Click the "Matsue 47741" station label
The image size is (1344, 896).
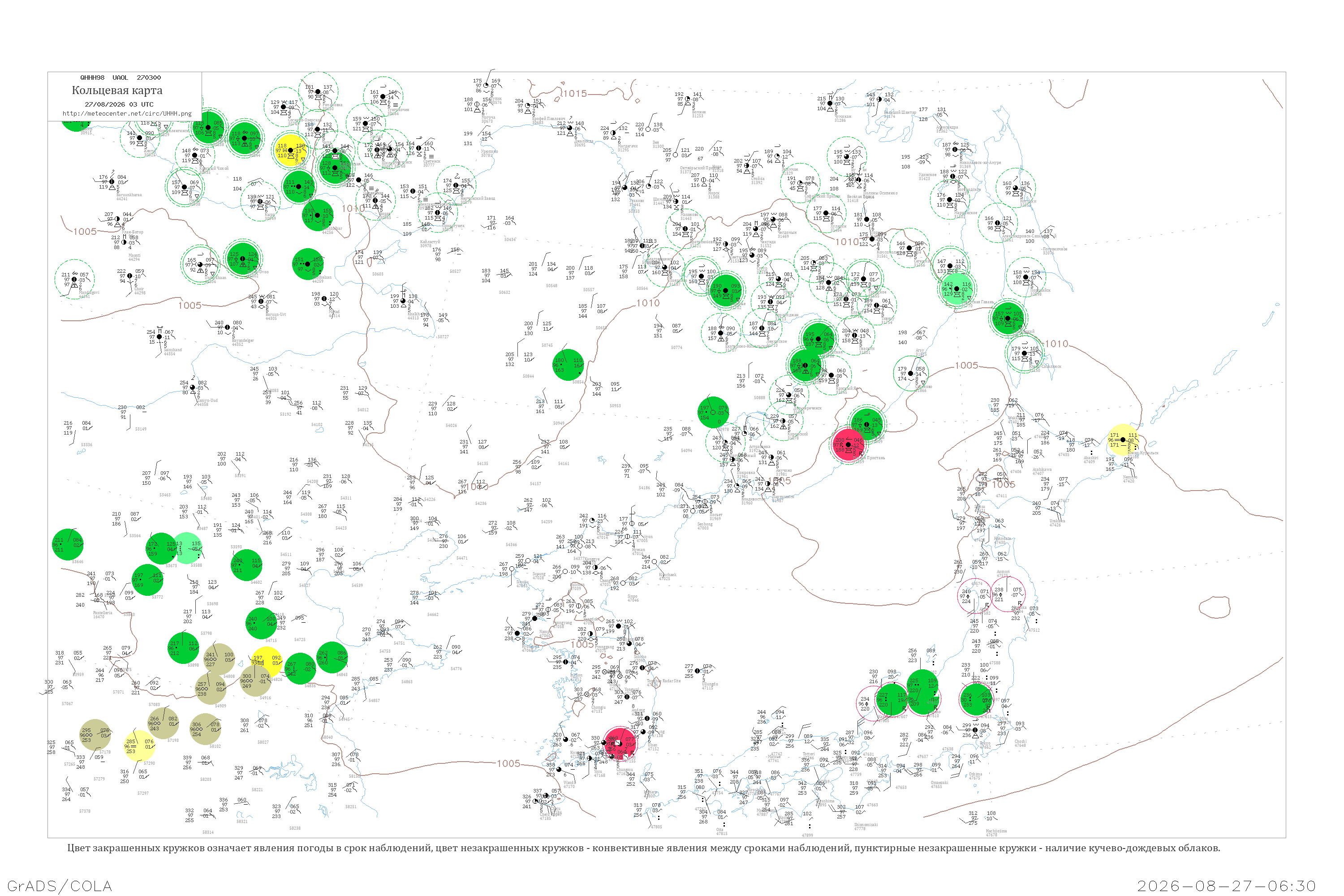(x=774, y=758)
